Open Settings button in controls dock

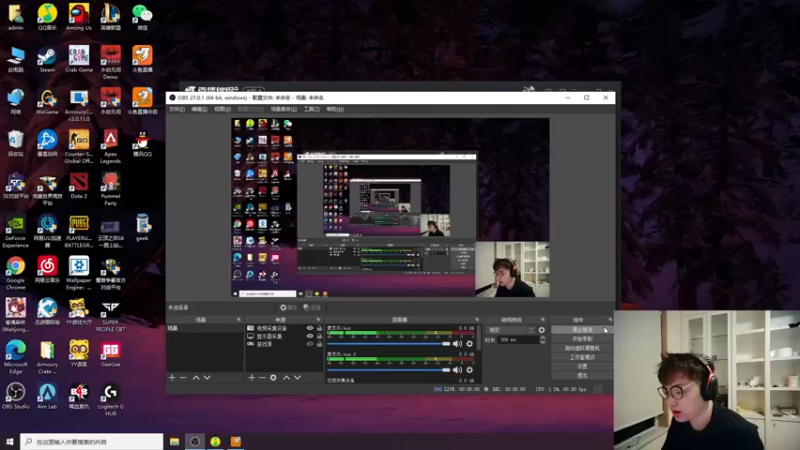click(582, 366)
